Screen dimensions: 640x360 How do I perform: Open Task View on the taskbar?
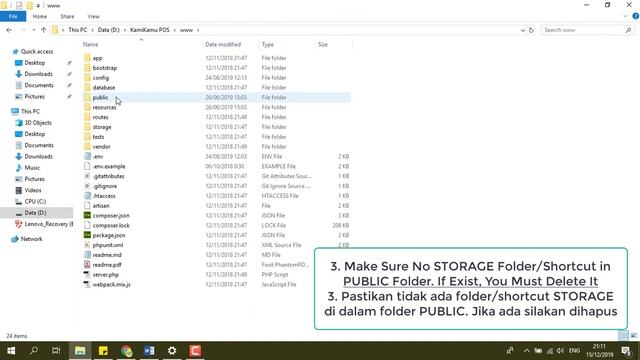point(56,351)
